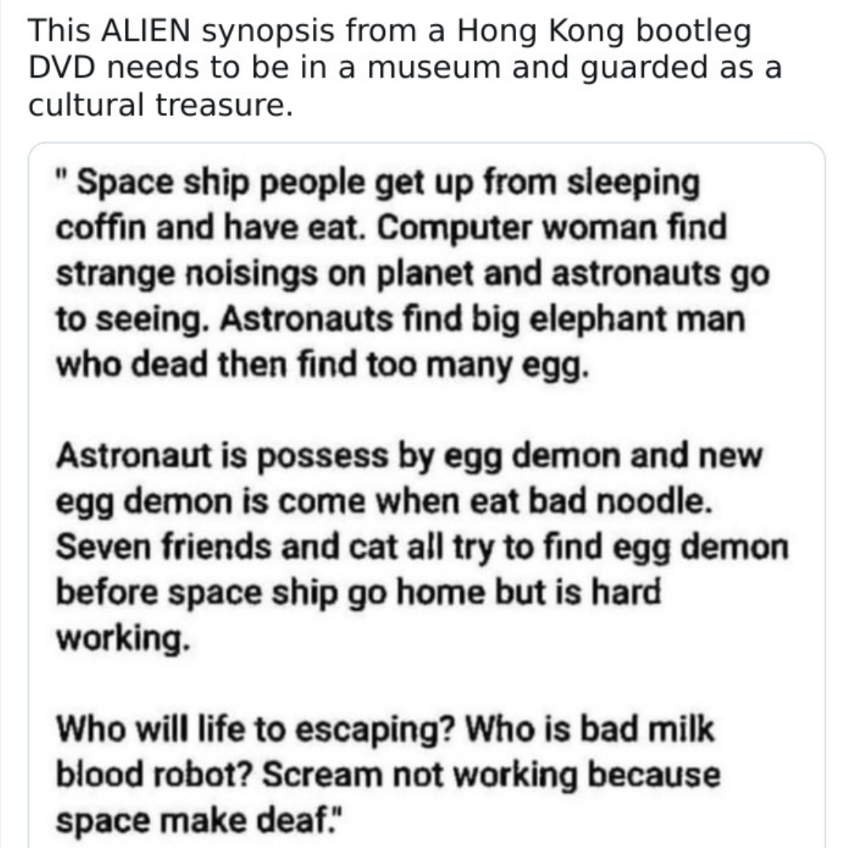853x848 pixels.
Task: Click the single word "working." line
Action: [x=122, y=638]
